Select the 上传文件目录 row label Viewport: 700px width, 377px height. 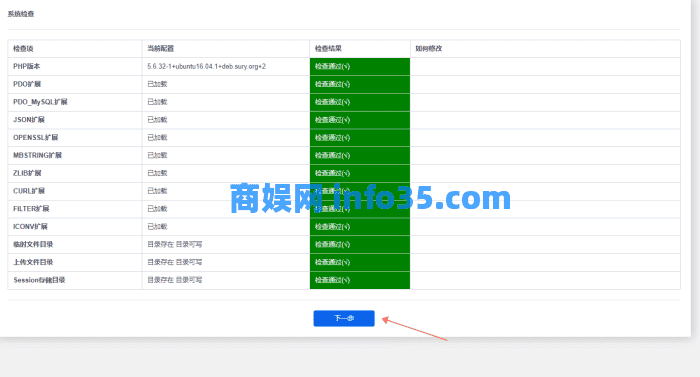tap(33, 262)
